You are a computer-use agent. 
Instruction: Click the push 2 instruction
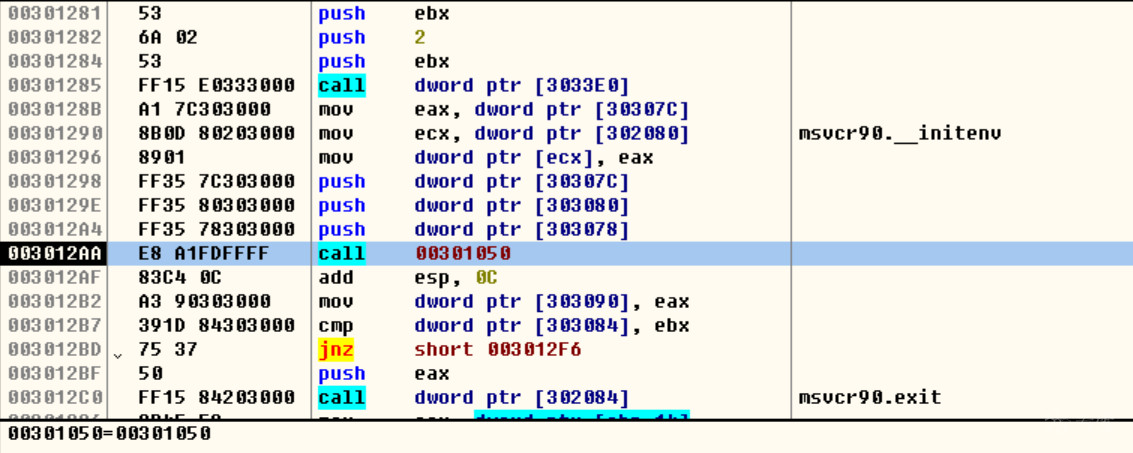[x=372, y=38]
